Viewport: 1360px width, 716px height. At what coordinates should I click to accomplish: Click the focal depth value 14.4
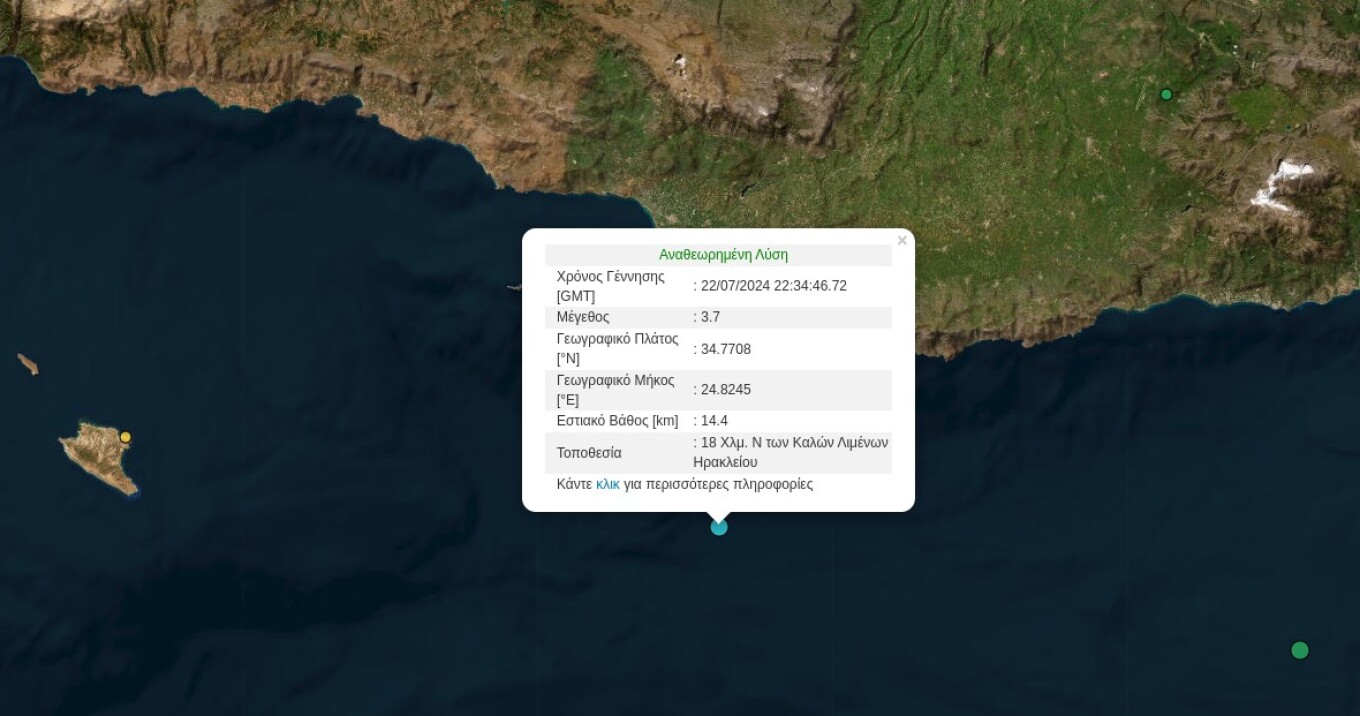(x=714, y=421)
